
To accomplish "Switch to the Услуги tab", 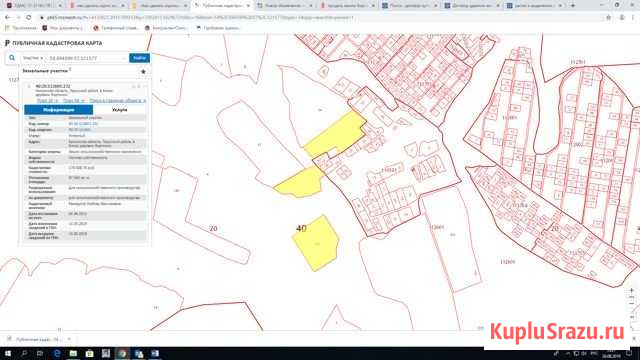I will [119, 110].
